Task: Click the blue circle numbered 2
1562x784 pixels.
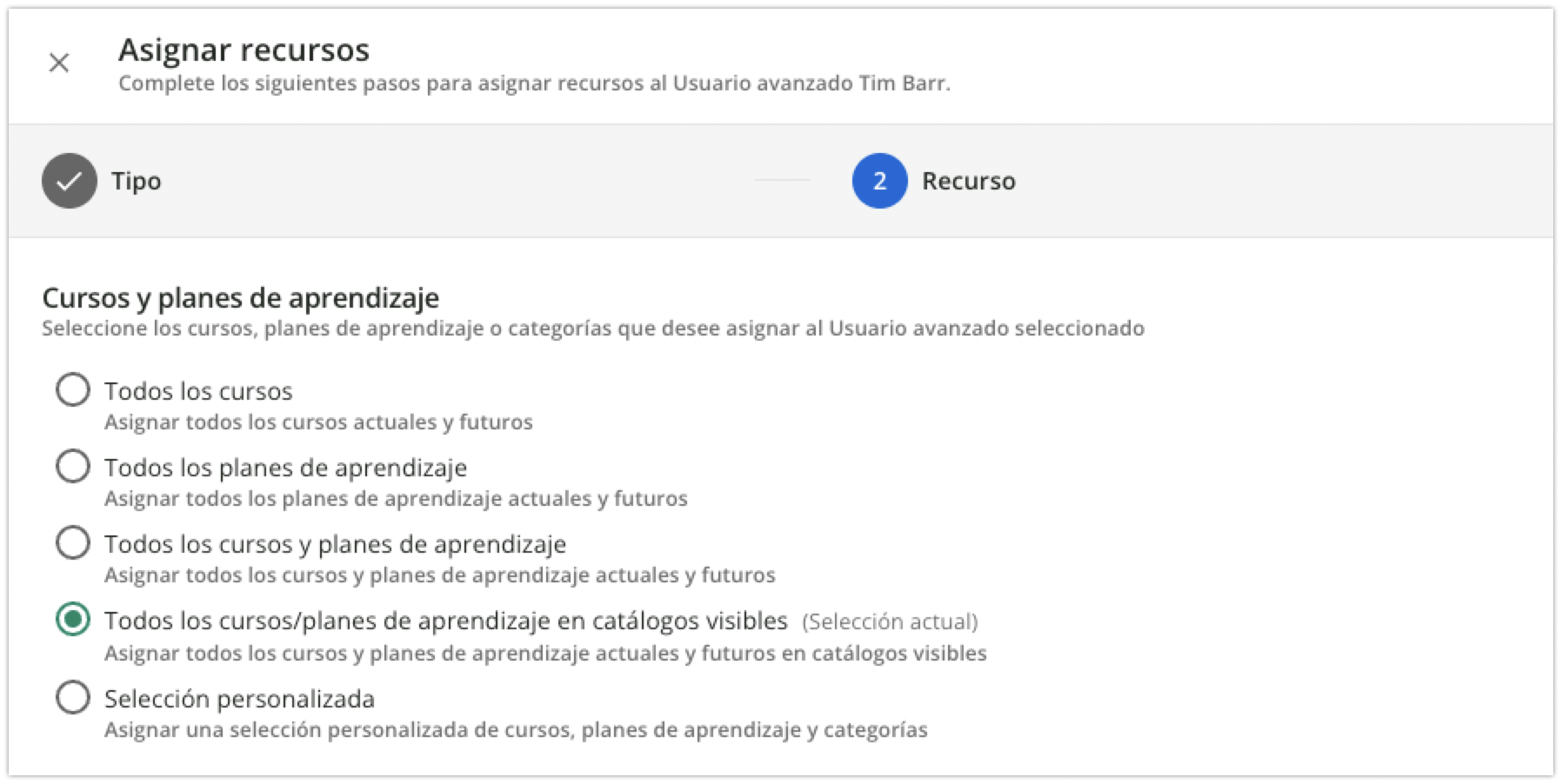Action: [x=881, y=182]
